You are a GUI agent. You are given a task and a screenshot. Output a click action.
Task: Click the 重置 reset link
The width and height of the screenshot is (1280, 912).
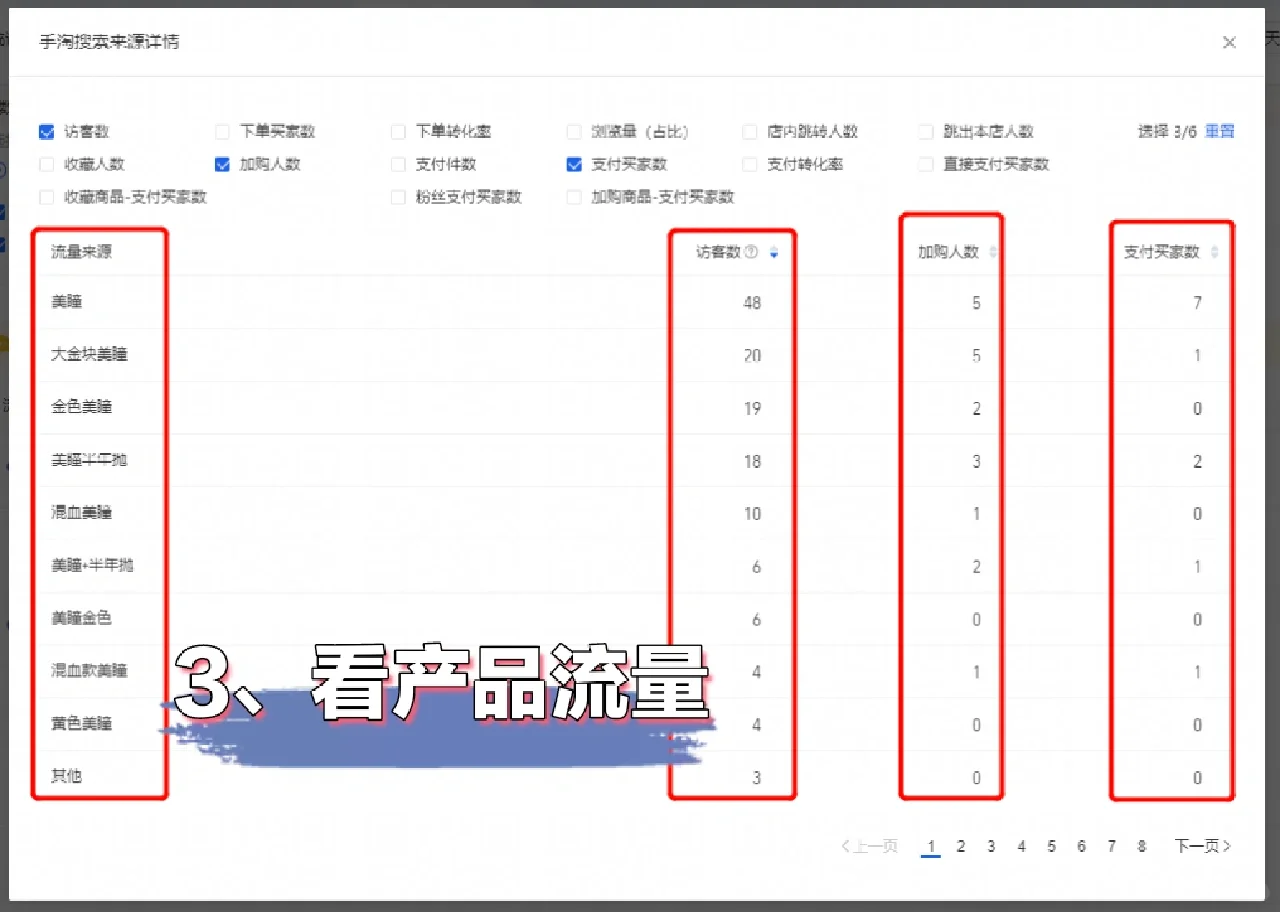(1220, 132)
